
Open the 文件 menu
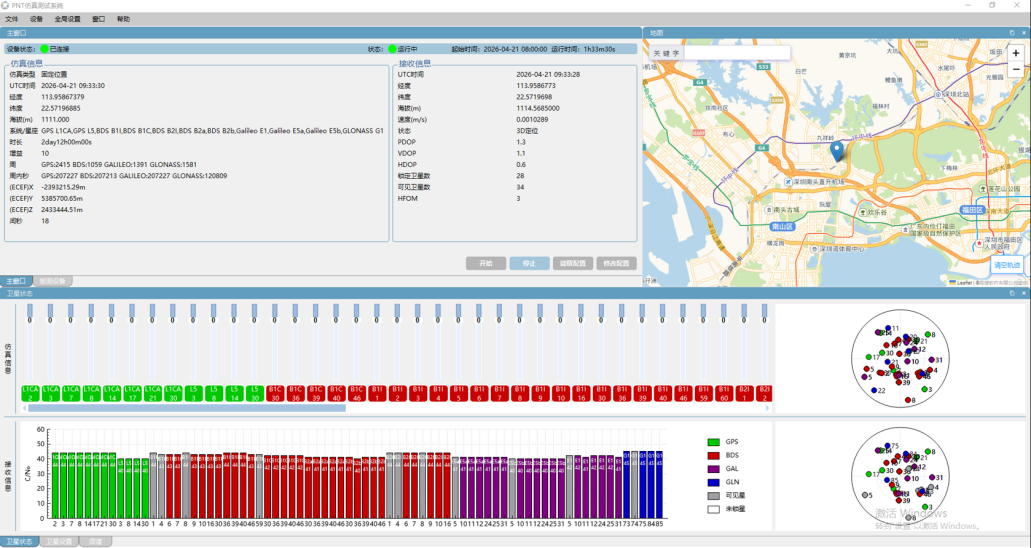point(12,19)
